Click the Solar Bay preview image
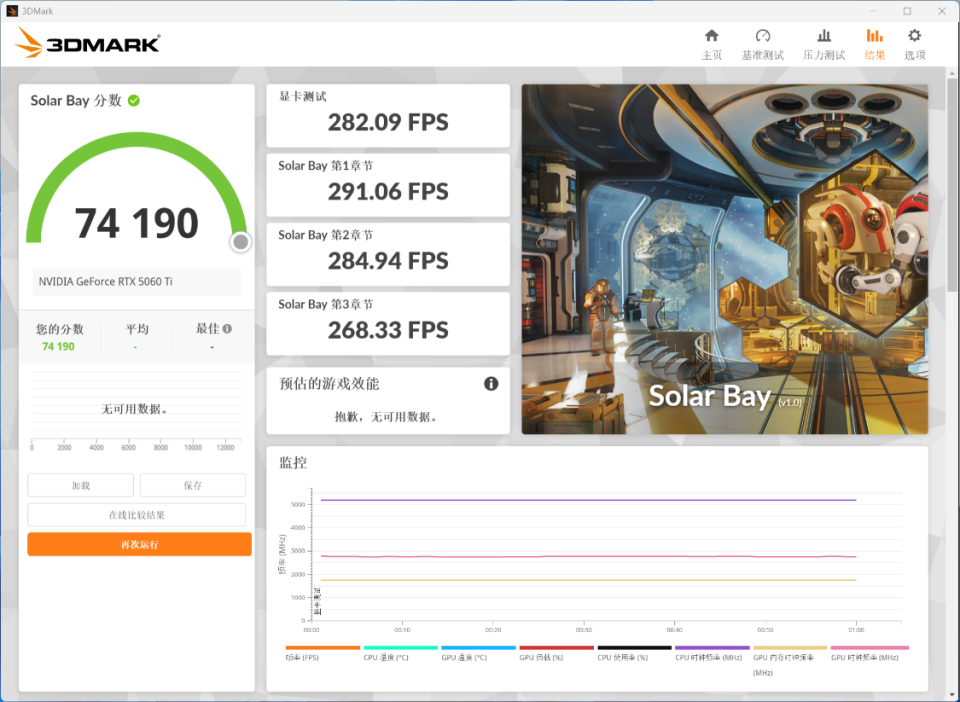Screen dimensions: 960x702 (x=724, y=259)
